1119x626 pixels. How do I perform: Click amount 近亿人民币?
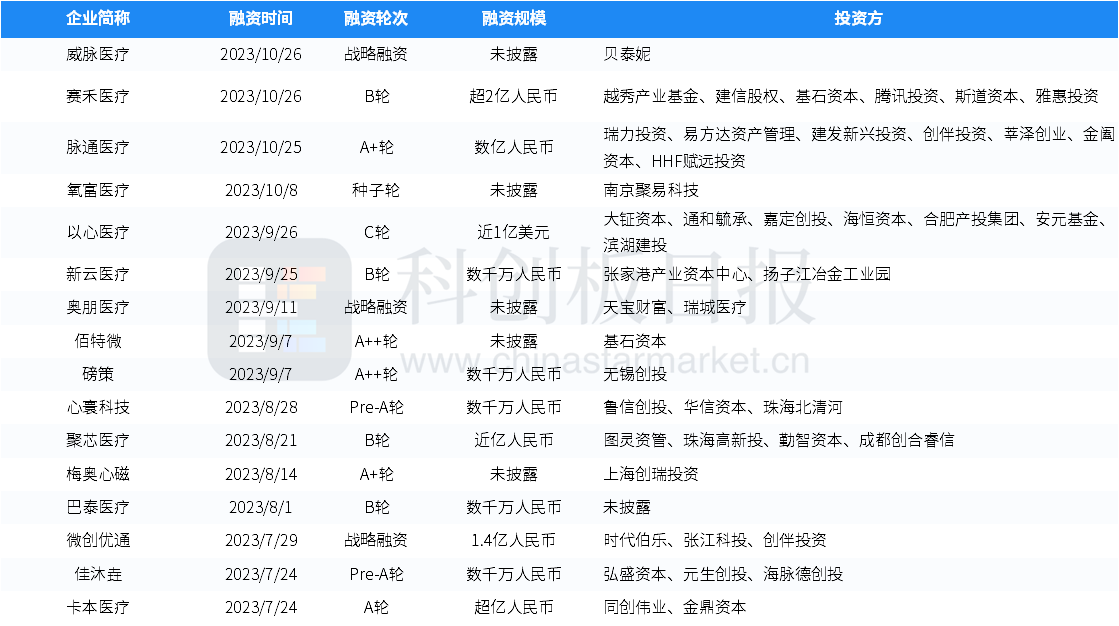click(x=514, y=440)
